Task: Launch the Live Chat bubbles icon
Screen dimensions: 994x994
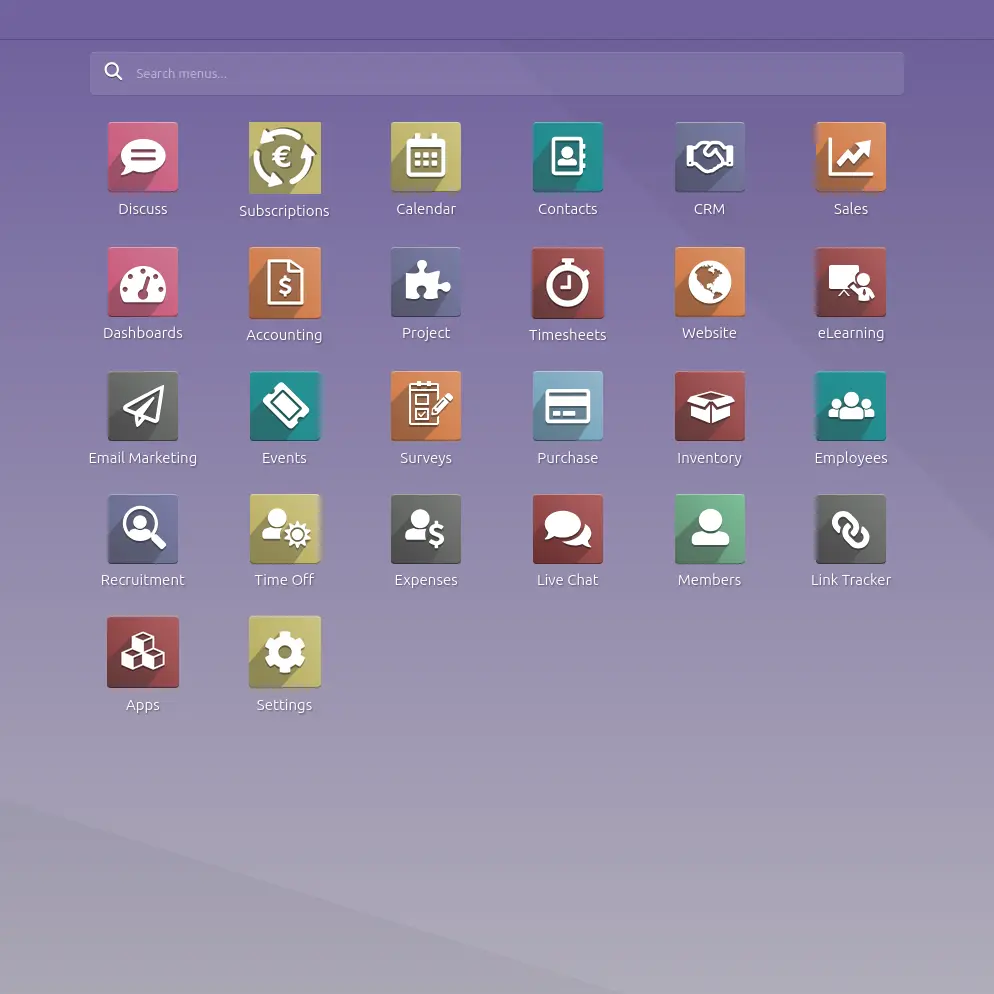Action: click(x=568, y=529)
